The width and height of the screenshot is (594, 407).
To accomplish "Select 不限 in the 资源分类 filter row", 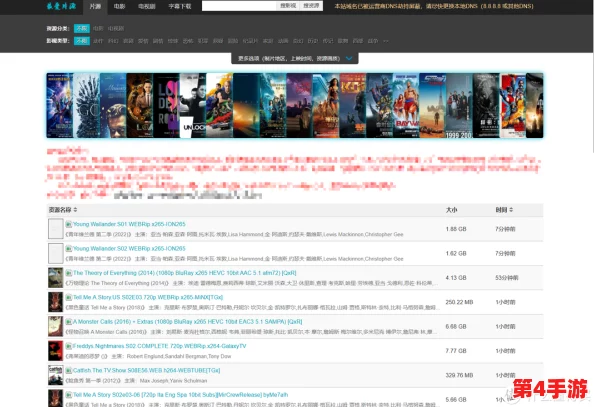I will click(x=81, y=28).
